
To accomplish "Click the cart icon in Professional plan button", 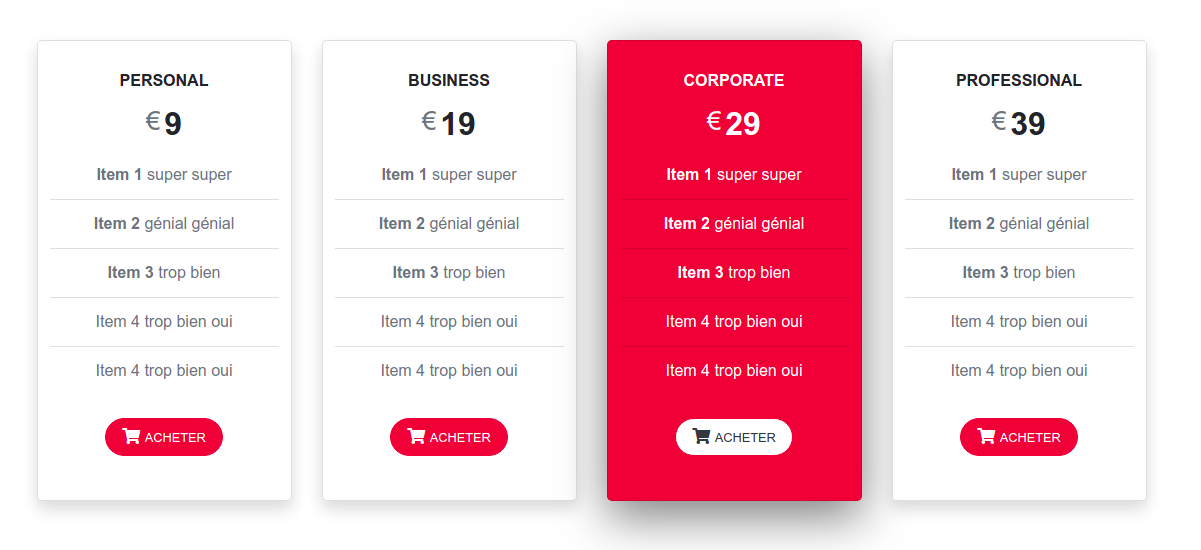I will [x=986, y=436].
